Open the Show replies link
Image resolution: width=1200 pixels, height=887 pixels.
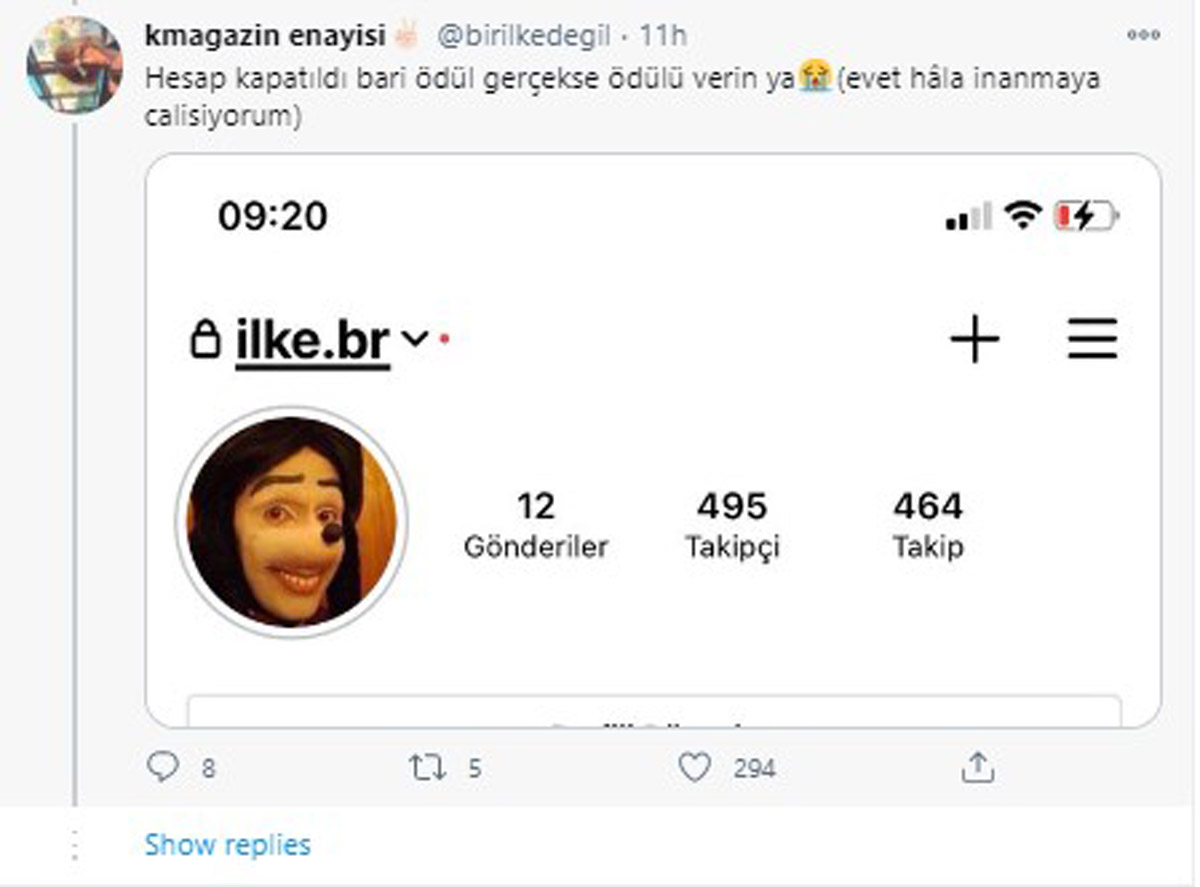(226, 845)
